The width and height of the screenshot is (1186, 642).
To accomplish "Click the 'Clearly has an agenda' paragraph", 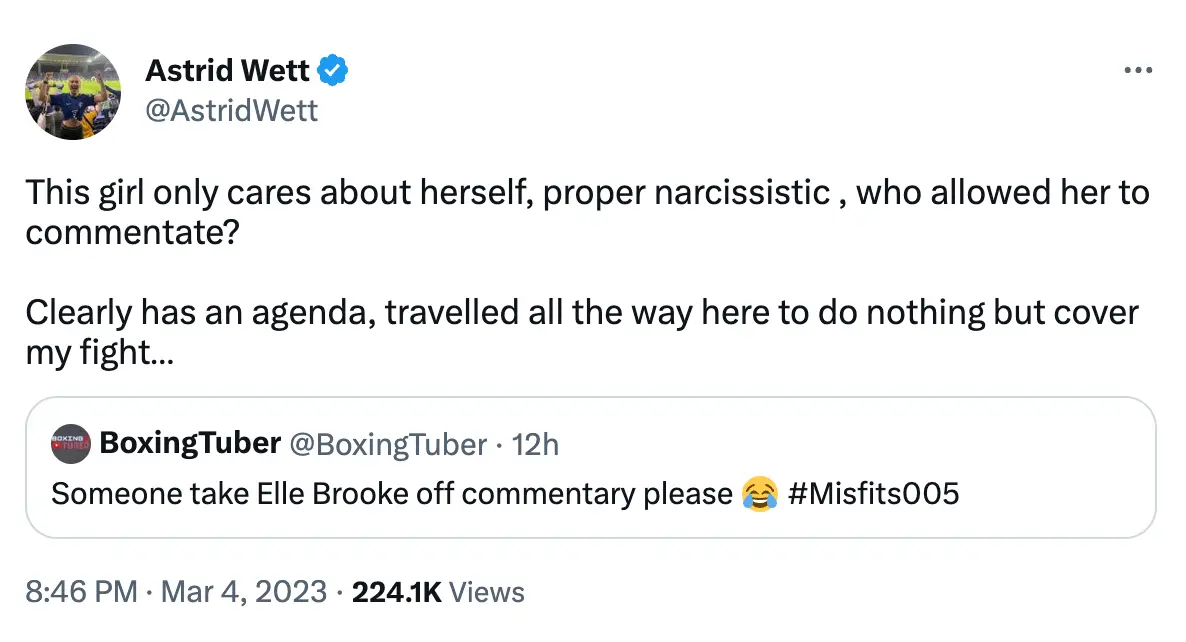I will tap(580, 314).
